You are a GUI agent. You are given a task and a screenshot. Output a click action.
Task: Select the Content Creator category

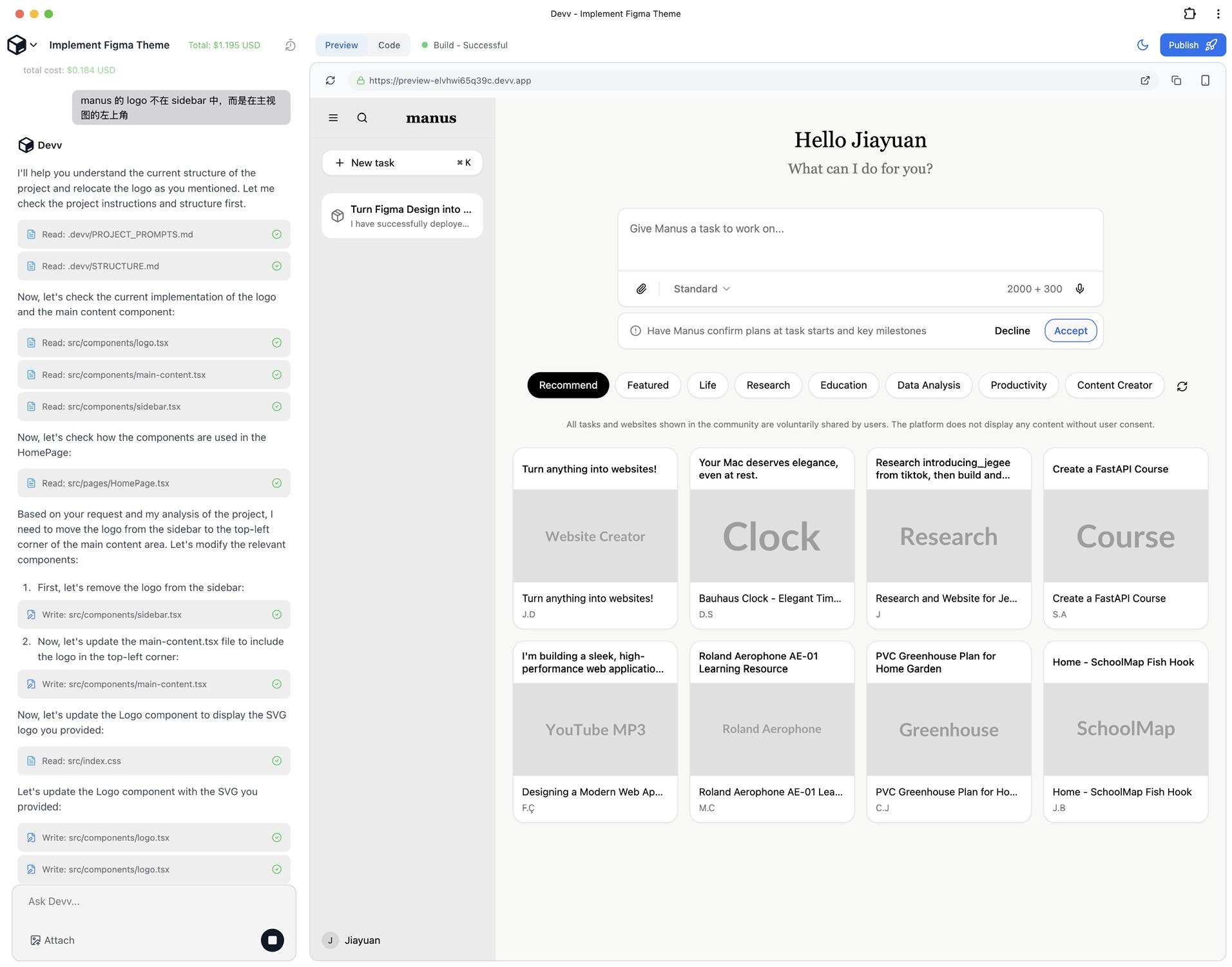tap(1114, 385)
